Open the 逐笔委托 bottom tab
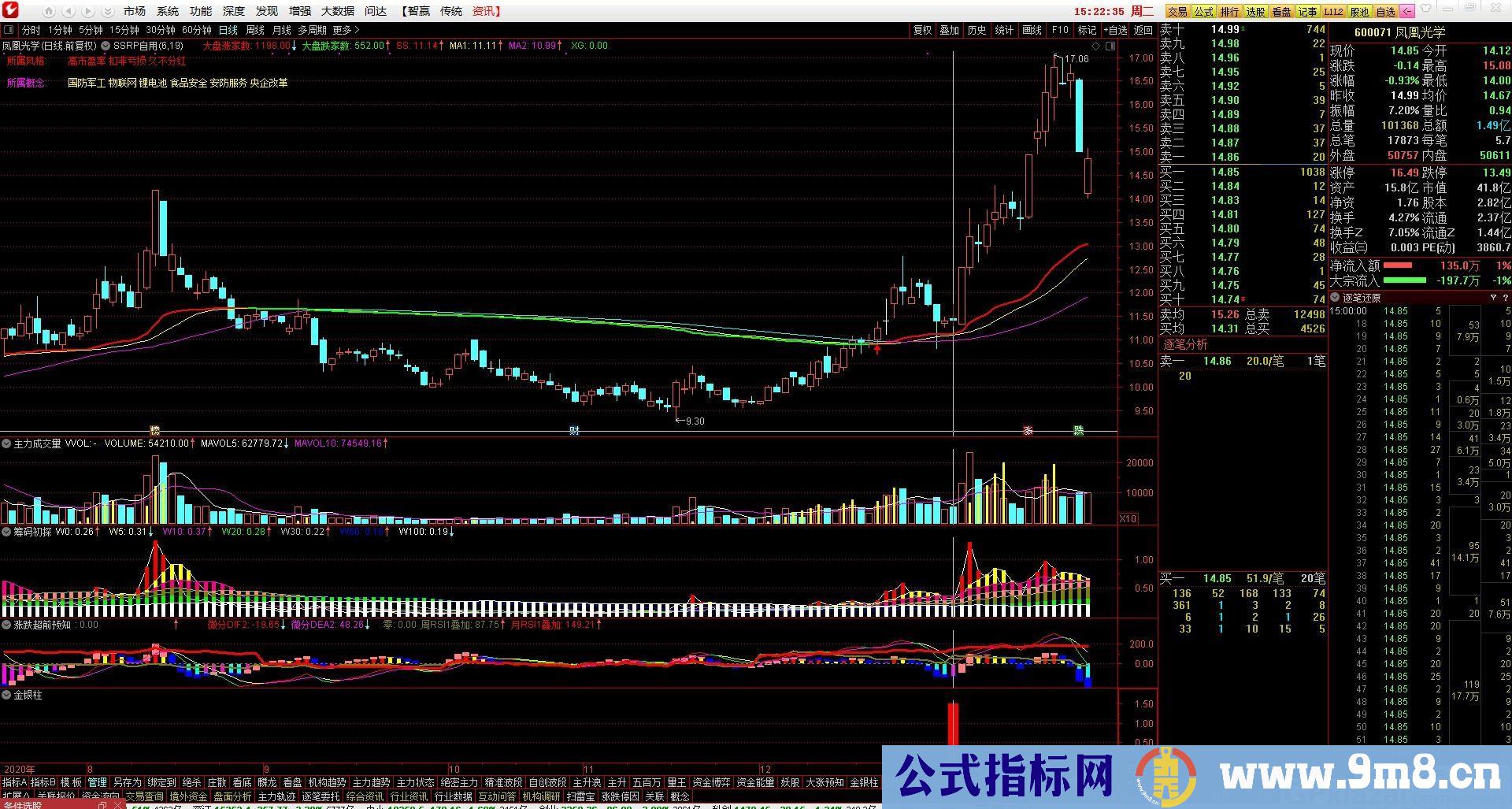Image resolution: width=1512 pixels, height=809 pixels. tap(321, 796)
